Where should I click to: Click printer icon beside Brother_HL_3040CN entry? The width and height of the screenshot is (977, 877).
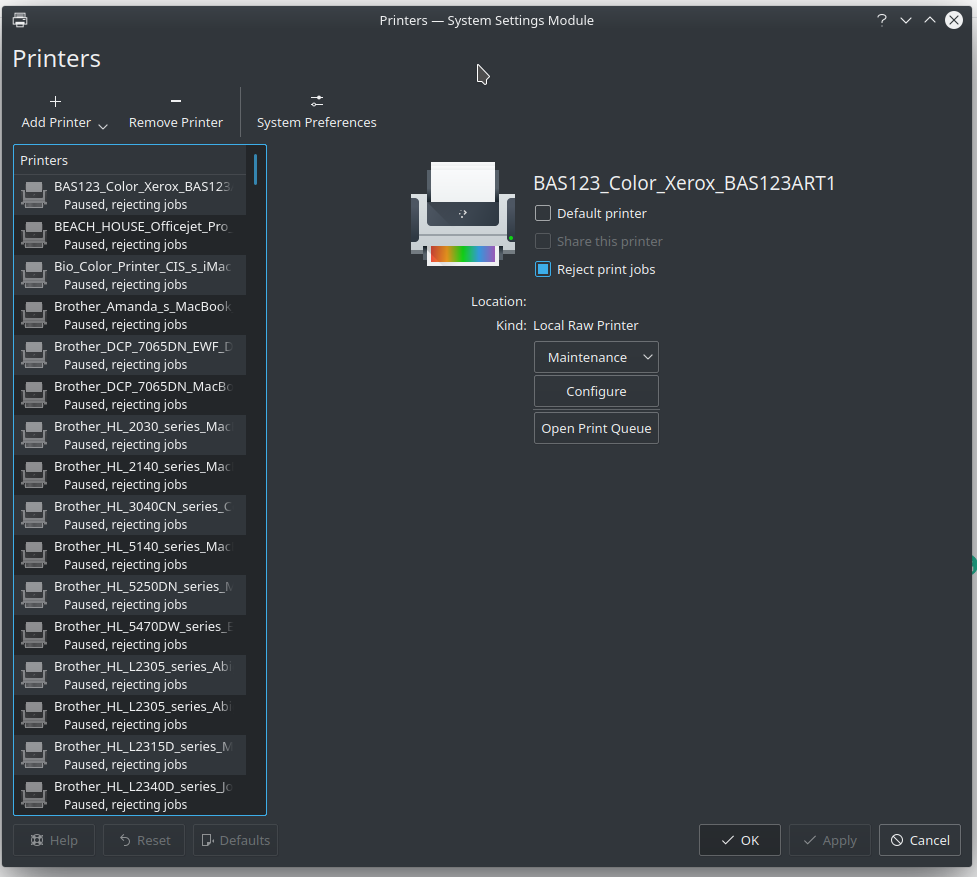click(34, 515)
